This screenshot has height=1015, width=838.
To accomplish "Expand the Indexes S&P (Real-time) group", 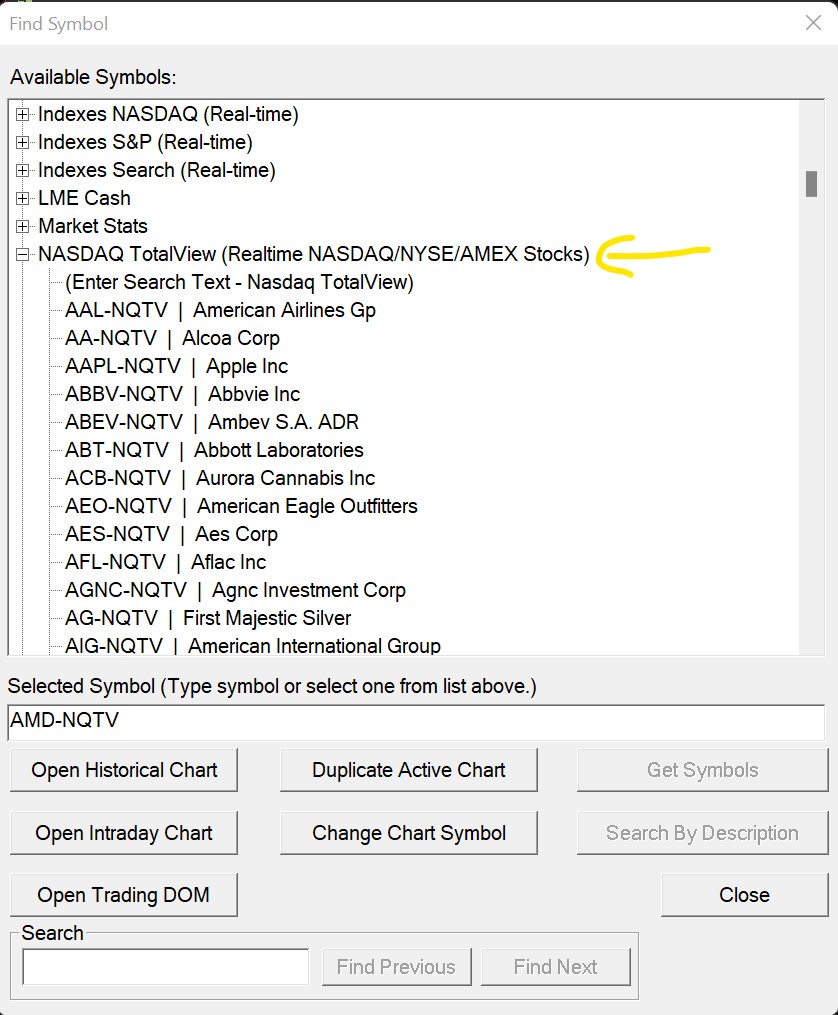I will tap(23, 143).
